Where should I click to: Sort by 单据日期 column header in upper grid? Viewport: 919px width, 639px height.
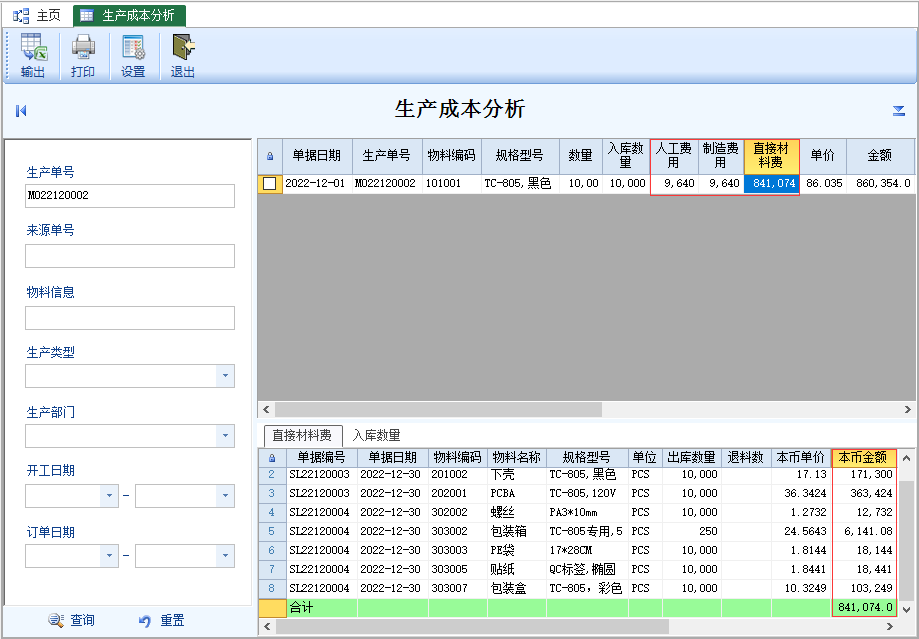coord(317,156)
